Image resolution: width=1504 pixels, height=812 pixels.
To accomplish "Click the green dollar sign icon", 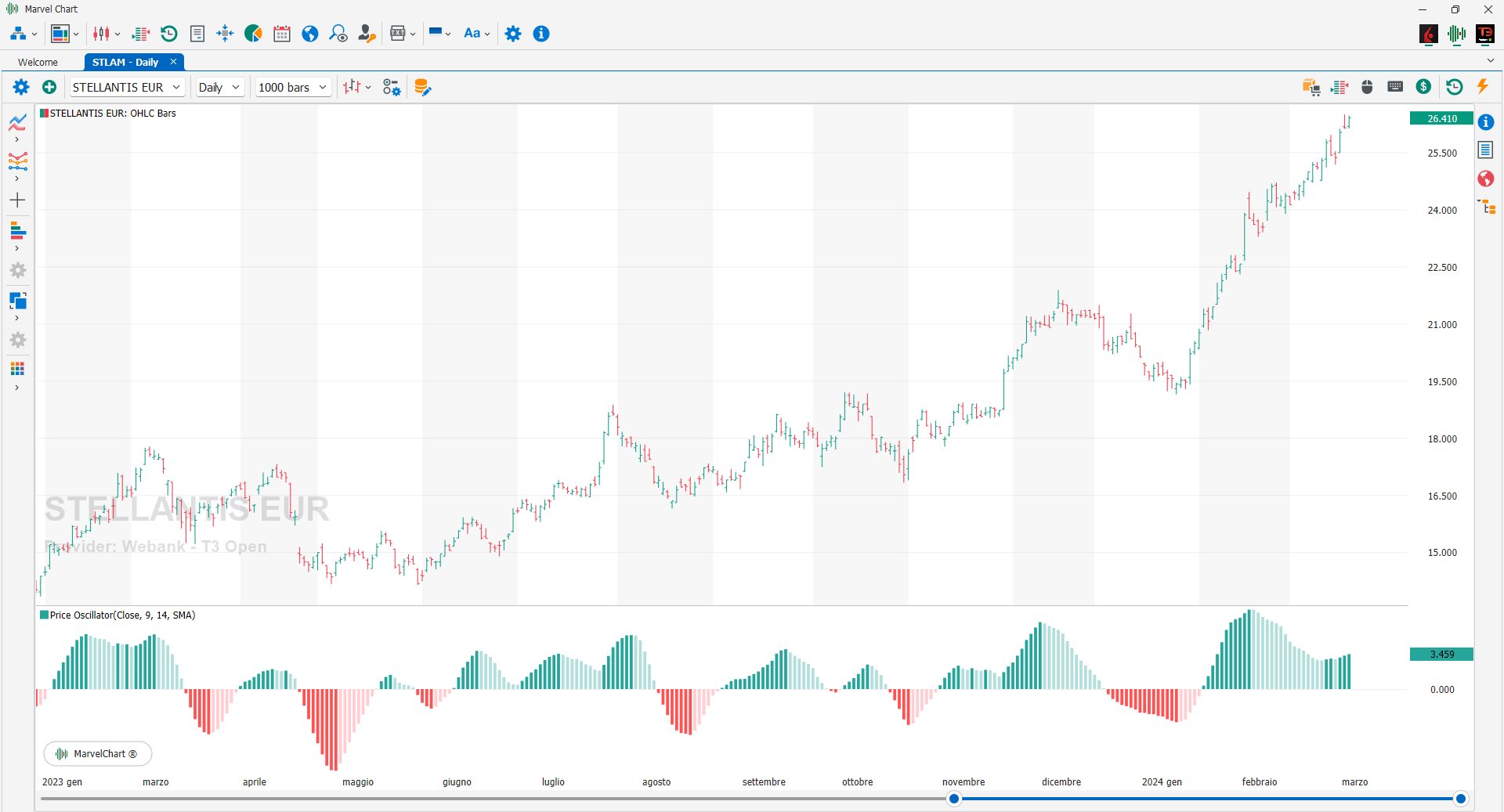I will (1424, 87).
